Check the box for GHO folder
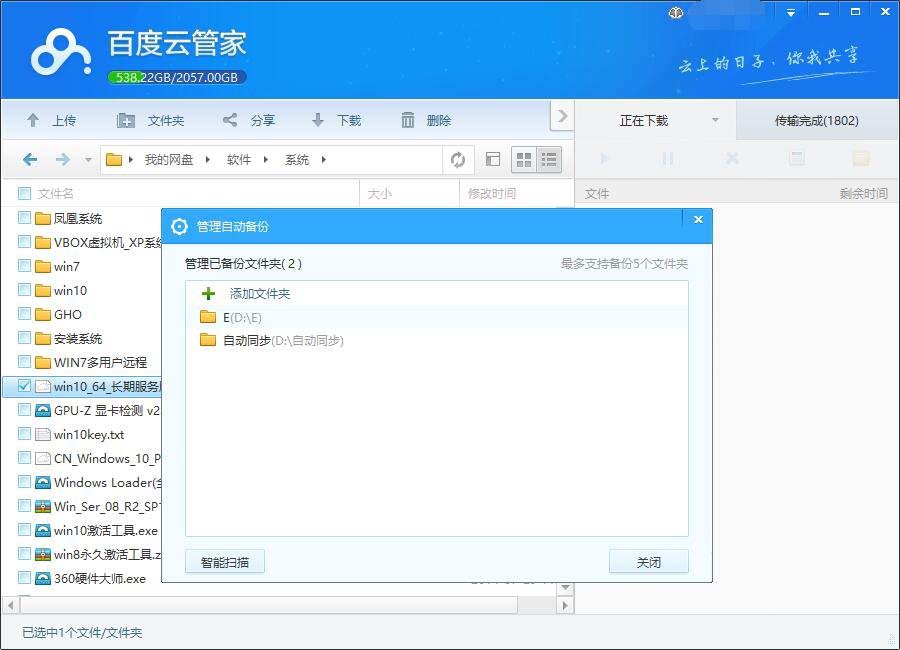Viewport: 900px width, 650px height. 24,314
